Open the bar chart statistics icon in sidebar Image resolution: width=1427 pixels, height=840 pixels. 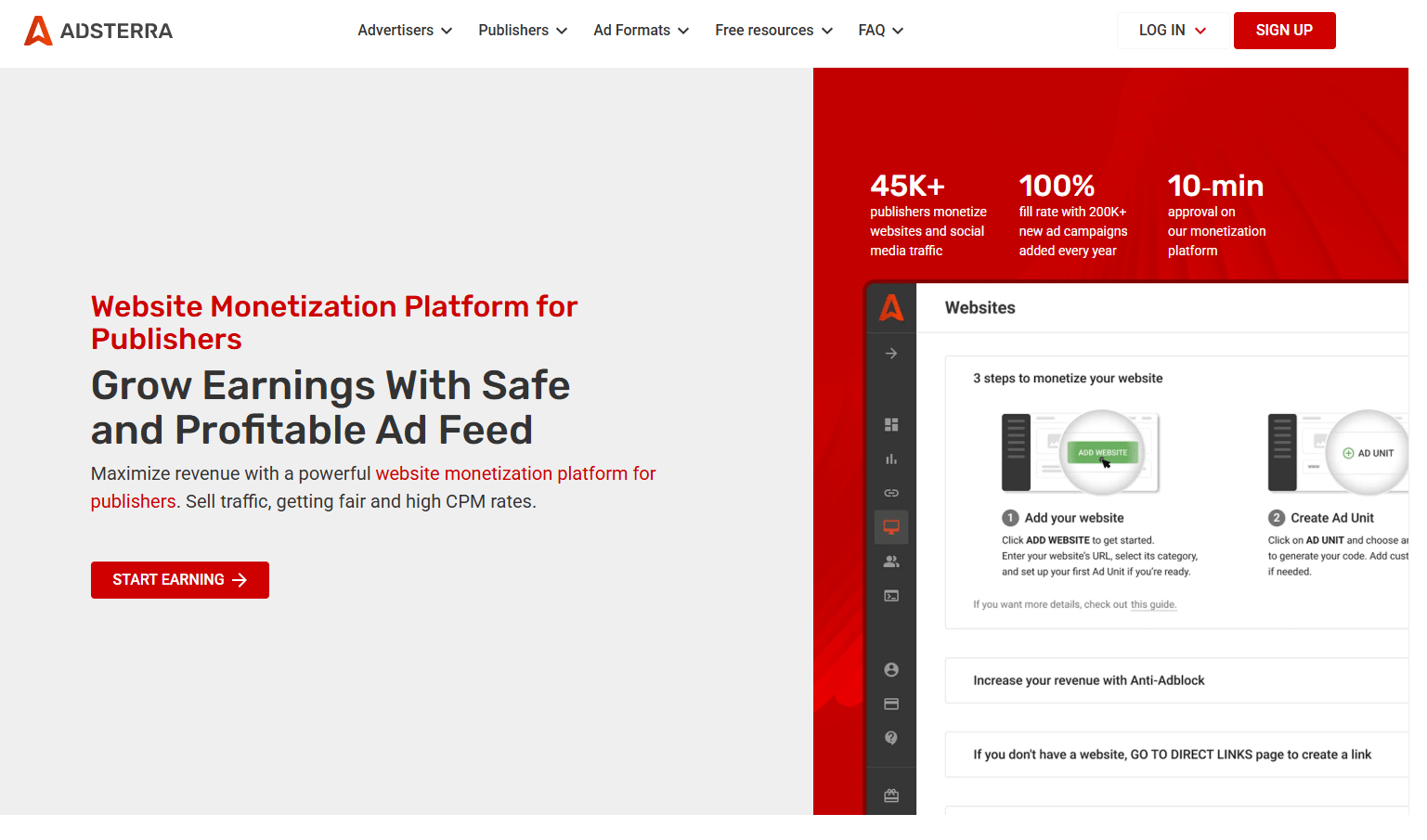tap(891, 459)
